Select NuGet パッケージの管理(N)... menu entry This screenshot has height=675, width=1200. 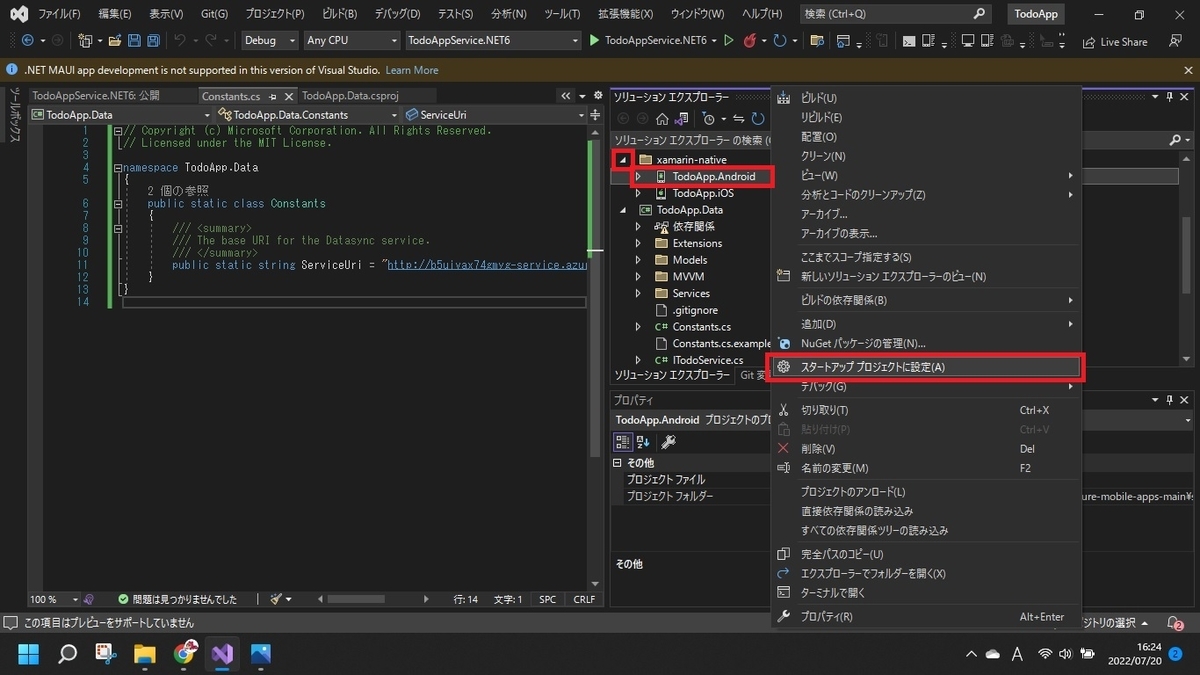click(x=926, y=343)
